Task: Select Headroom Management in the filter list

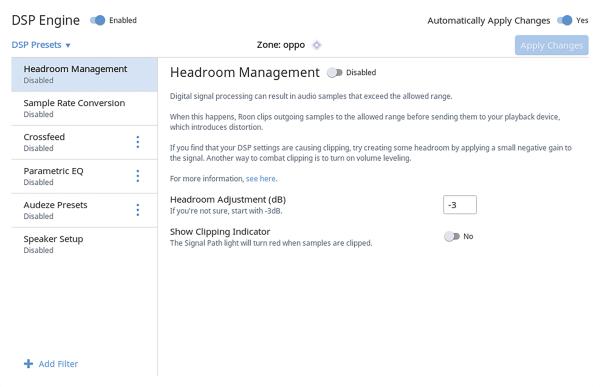Action: (84, 75)
